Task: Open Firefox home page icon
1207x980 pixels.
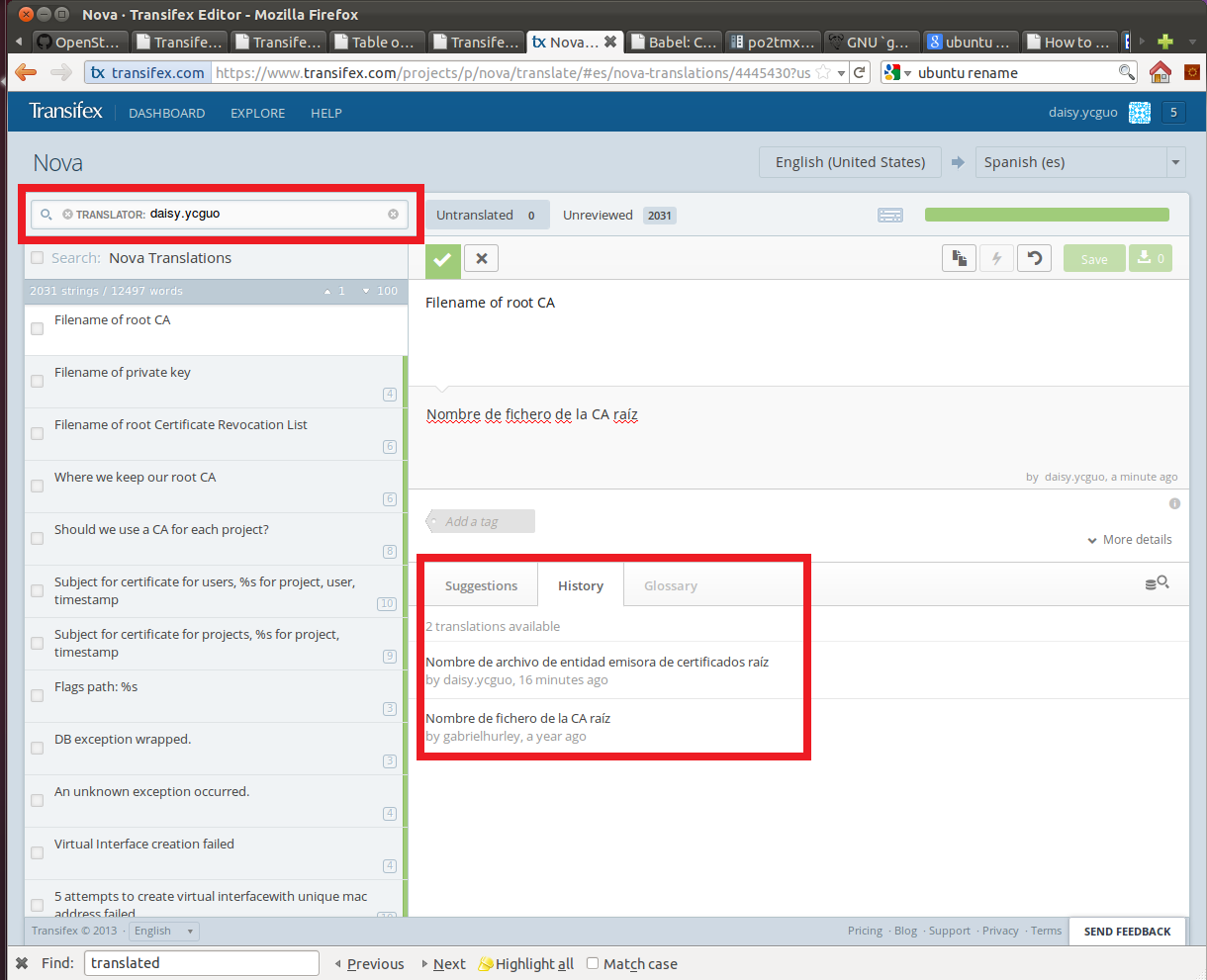Action: [1160, 72]
